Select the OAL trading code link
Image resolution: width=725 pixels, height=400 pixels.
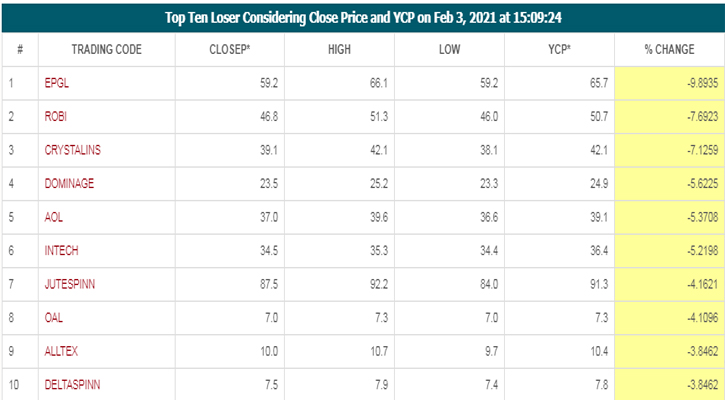54,317
